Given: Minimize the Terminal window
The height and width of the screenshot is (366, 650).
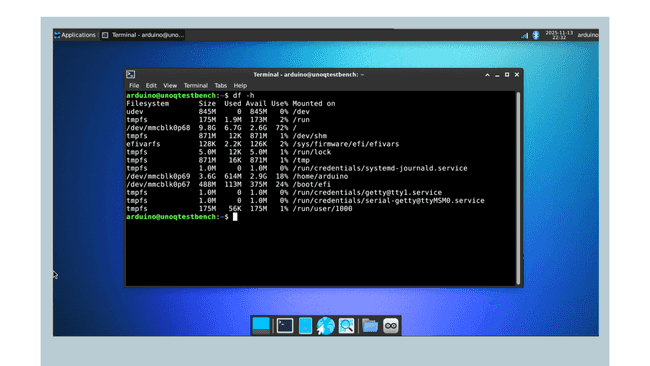Looking at the screenshot, I should click(x=497, y=75).
